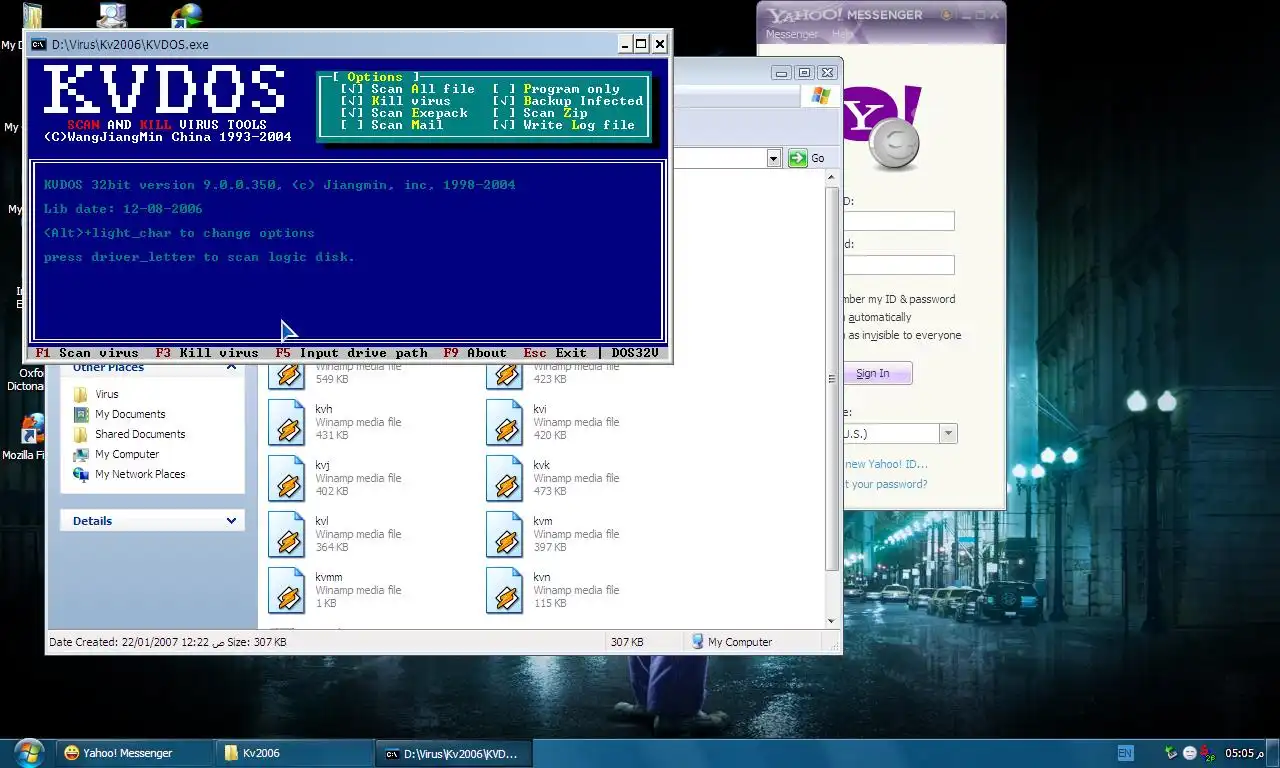Screen dimensions: 1280x768
Task: Click the Yahoo password input field
Action: click(x=899, y=265)
